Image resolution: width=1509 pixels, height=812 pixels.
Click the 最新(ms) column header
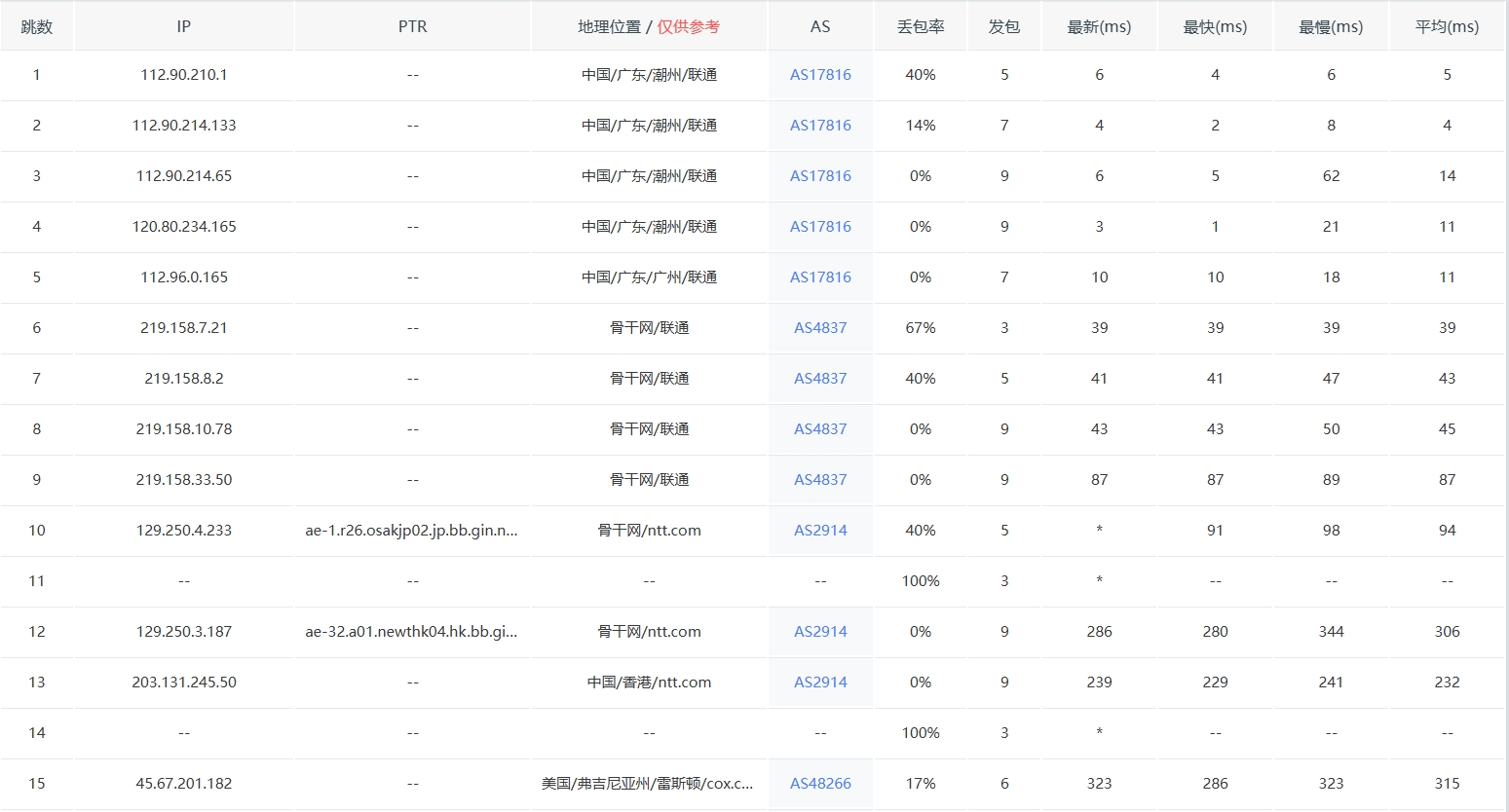[1100, 27]
